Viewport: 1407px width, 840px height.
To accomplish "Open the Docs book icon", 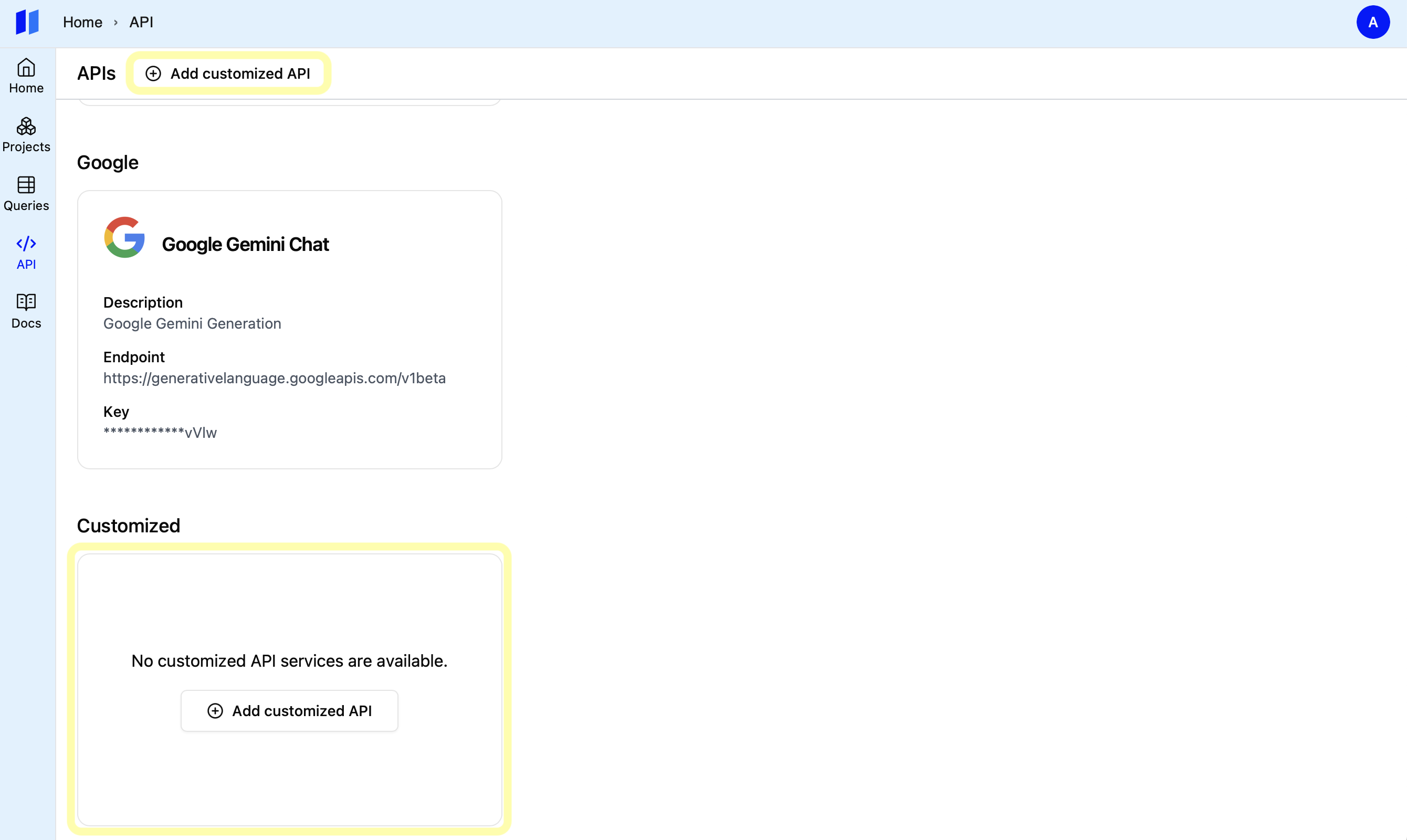I will tap(26, 302).
